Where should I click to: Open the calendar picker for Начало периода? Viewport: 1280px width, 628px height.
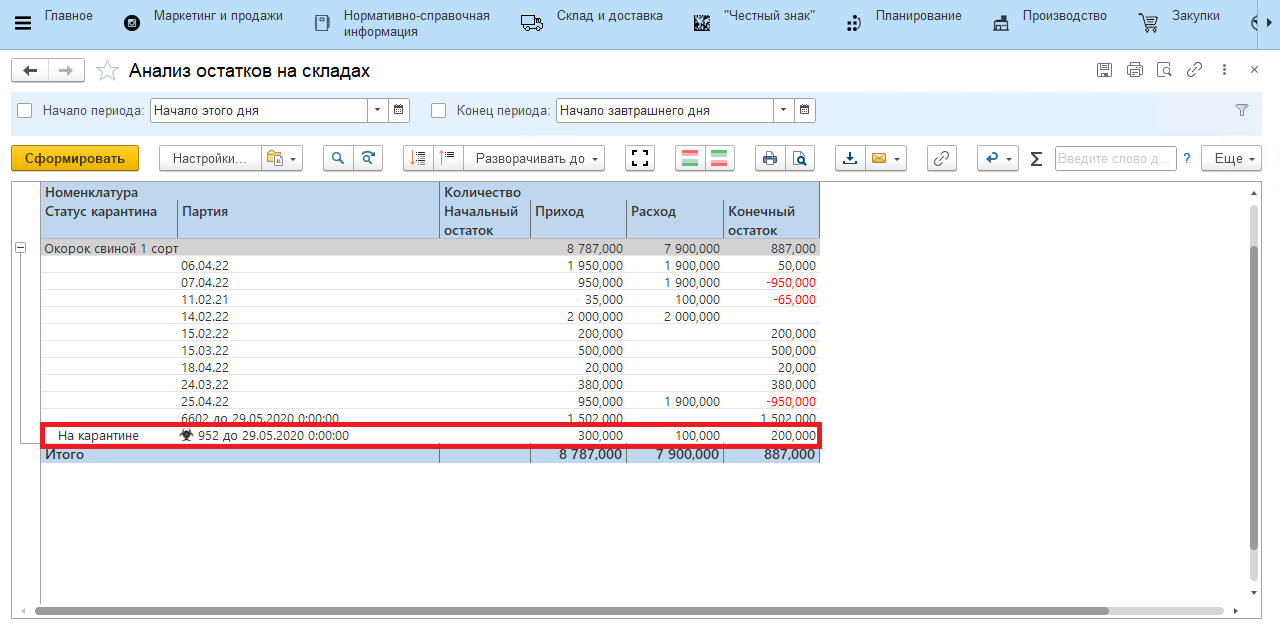pyautogui.click(x=398, y=111)
